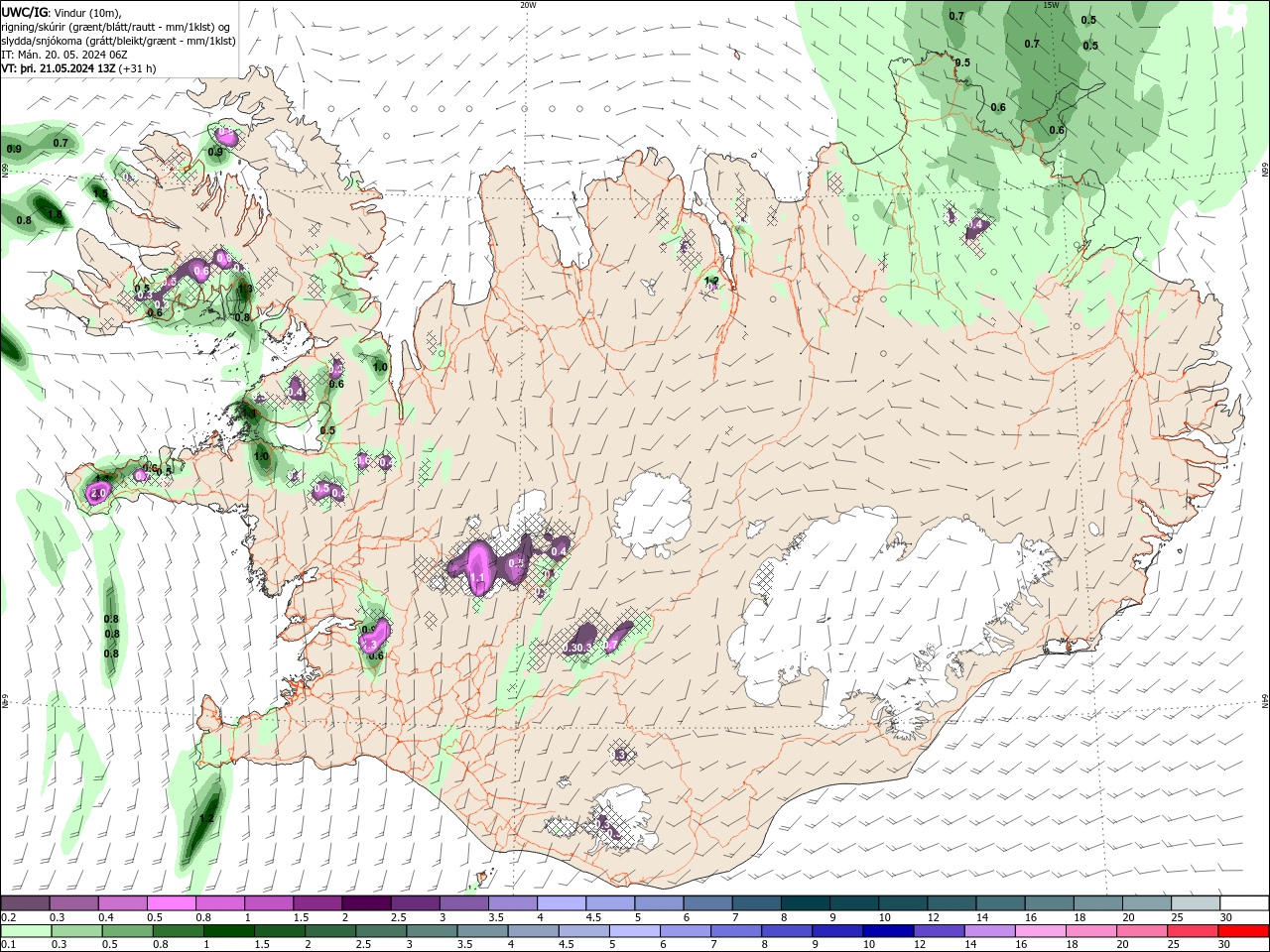Select darkest green swatch between 1 and 1.5, rain row
The width and height of the screenshot is (1270, 952).
point(228,931)
